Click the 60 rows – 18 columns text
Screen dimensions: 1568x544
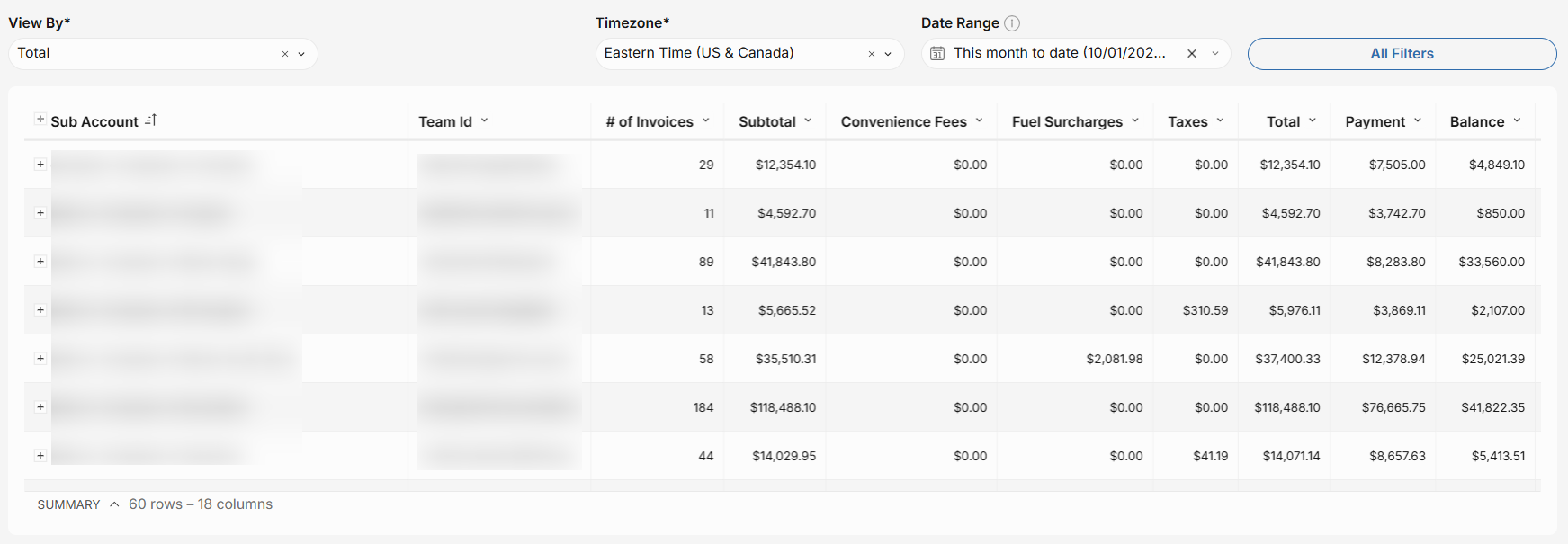point(201,504)
